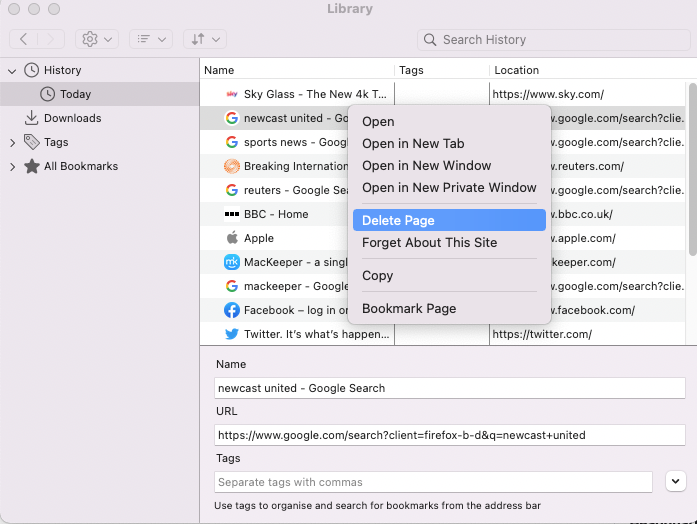This screenshot has width=697, height=524.
Task: Choose Open in New Private Window
Action: (449, 188)
